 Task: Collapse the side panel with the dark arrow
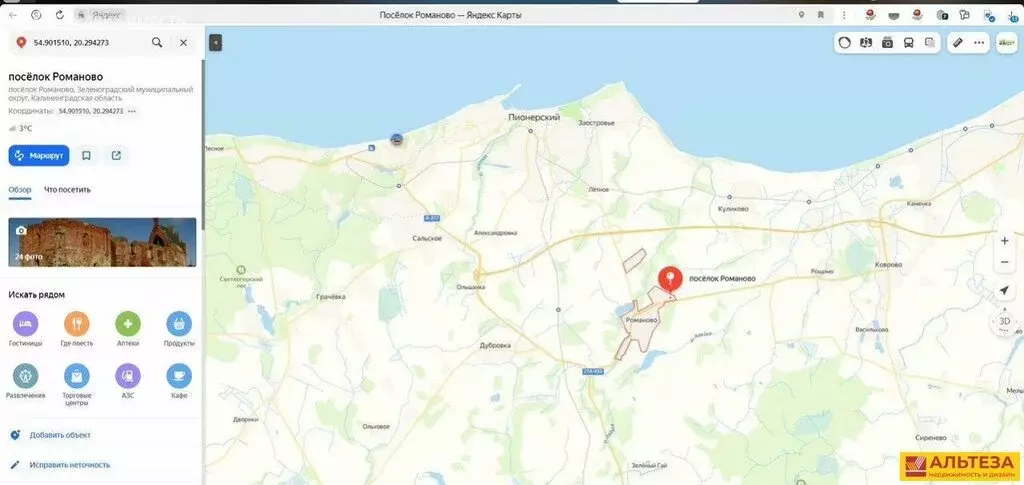click(x=216, y=42)
